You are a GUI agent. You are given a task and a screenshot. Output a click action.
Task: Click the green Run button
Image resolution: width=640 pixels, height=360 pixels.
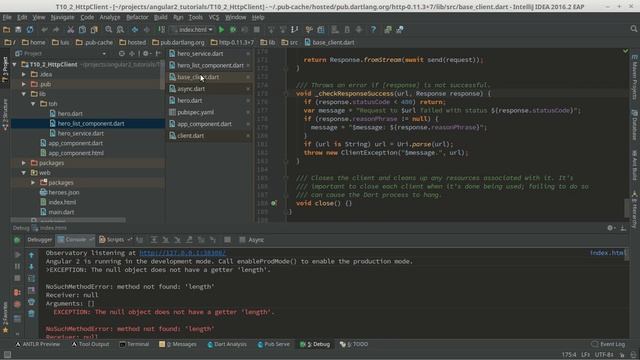[x=221, y=29]
